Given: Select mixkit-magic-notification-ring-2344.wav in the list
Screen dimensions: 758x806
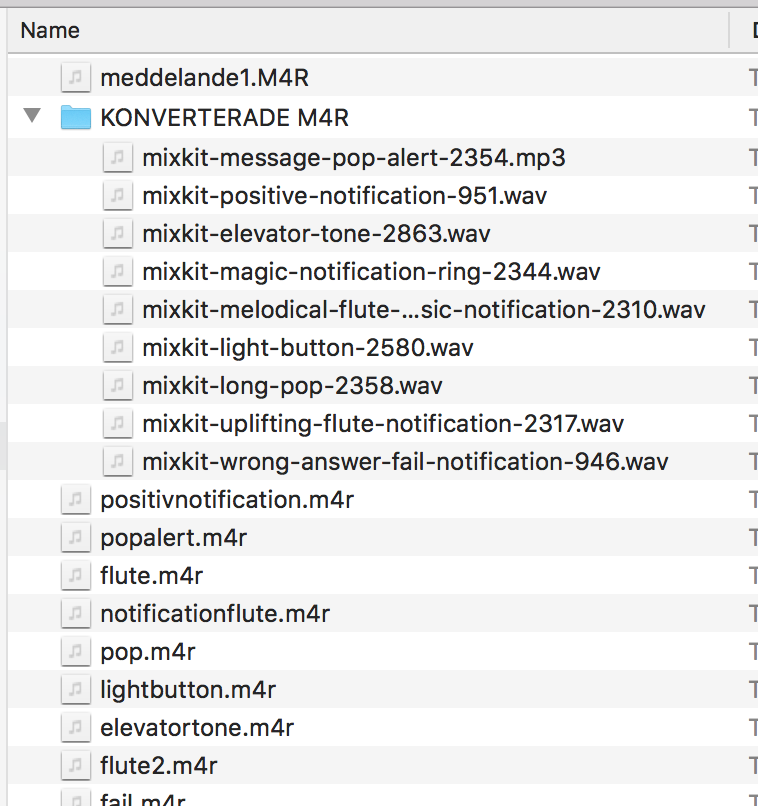Looking at the screenshot, I should pos(371,271).
